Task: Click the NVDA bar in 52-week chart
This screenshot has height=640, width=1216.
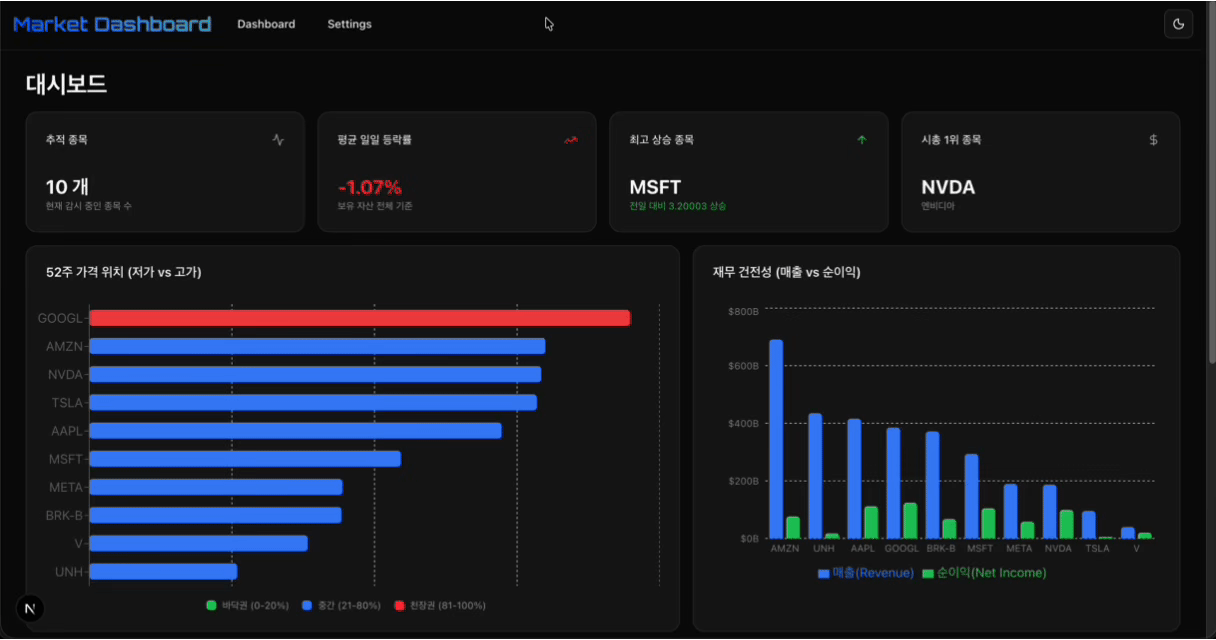Action: pos(315,374)
